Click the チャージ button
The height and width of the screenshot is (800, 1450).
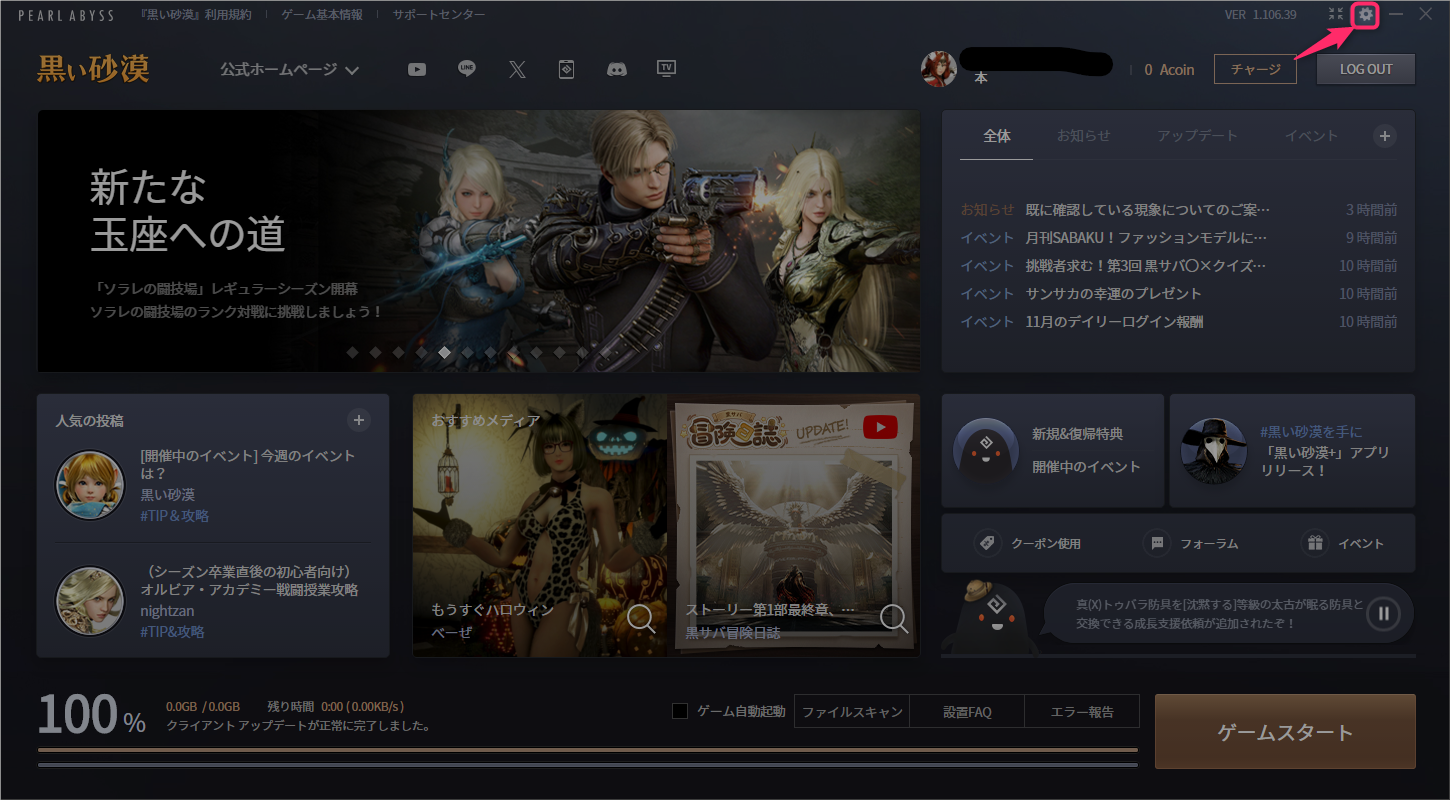(x=1255, y=69)
